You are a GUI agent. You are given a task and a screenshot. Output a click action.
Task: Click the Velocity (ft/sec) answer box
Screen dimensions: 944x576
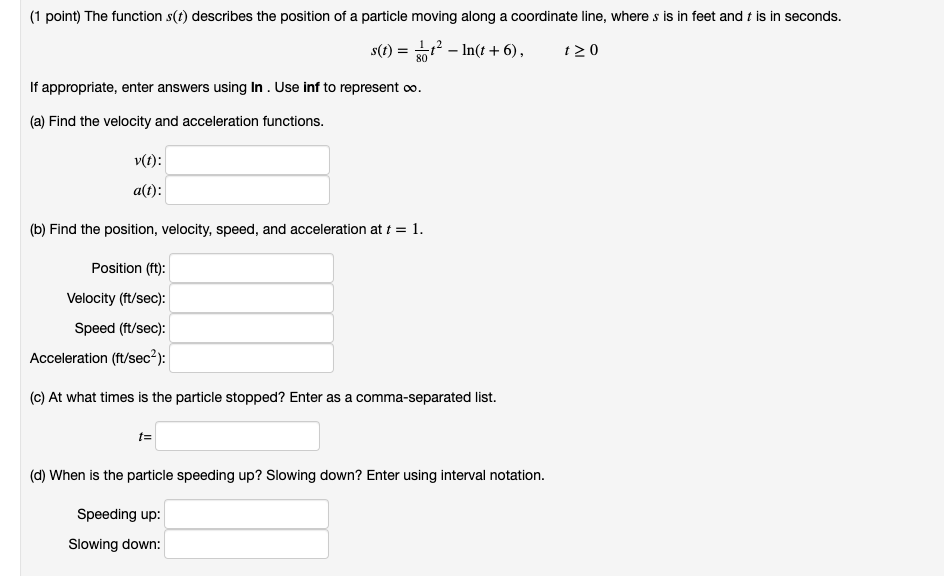pyautogui.click(x=251, y=297)
